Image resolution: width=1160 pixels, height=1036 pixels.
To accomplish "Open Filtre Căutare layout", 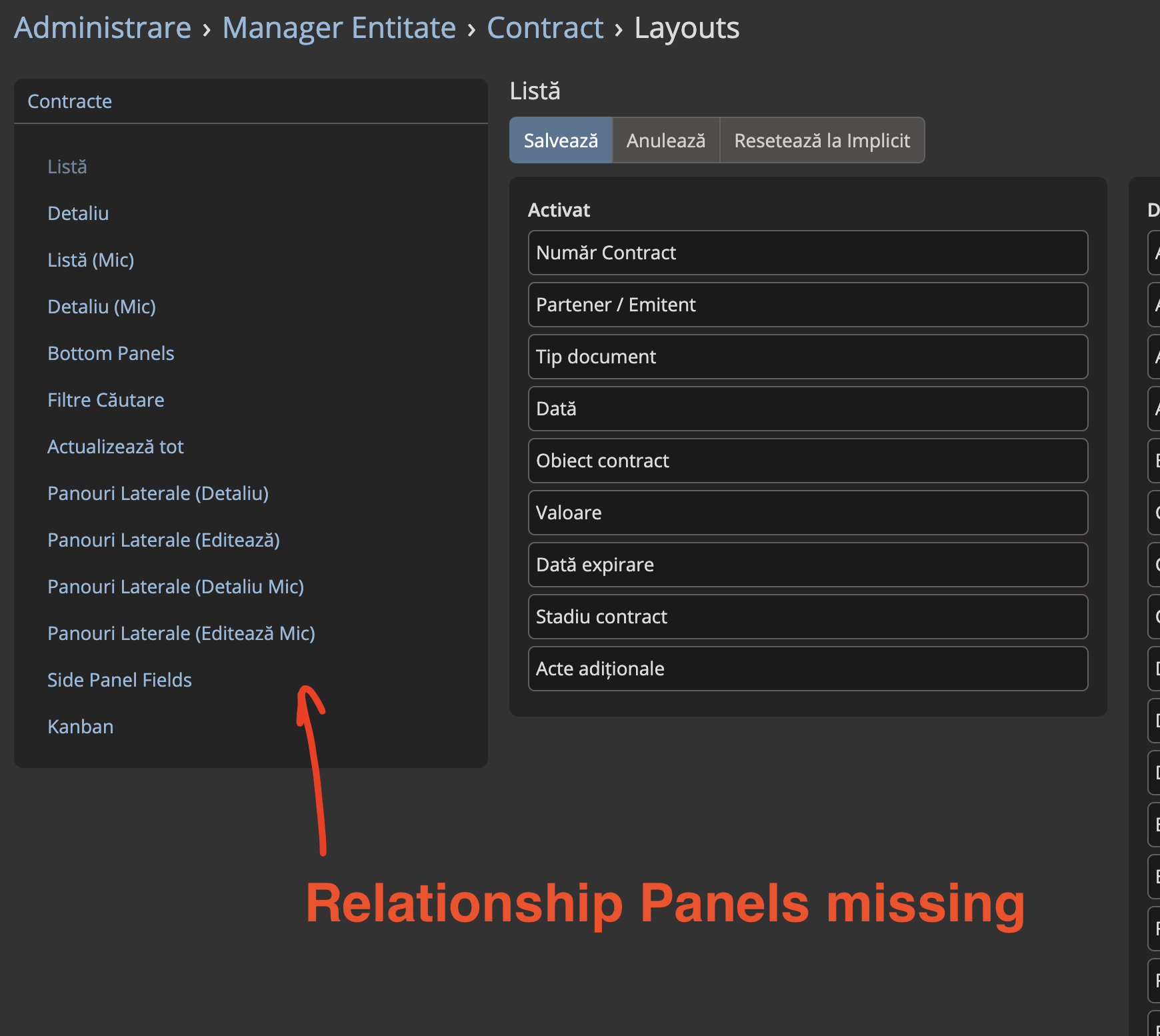I will [105, 400].
